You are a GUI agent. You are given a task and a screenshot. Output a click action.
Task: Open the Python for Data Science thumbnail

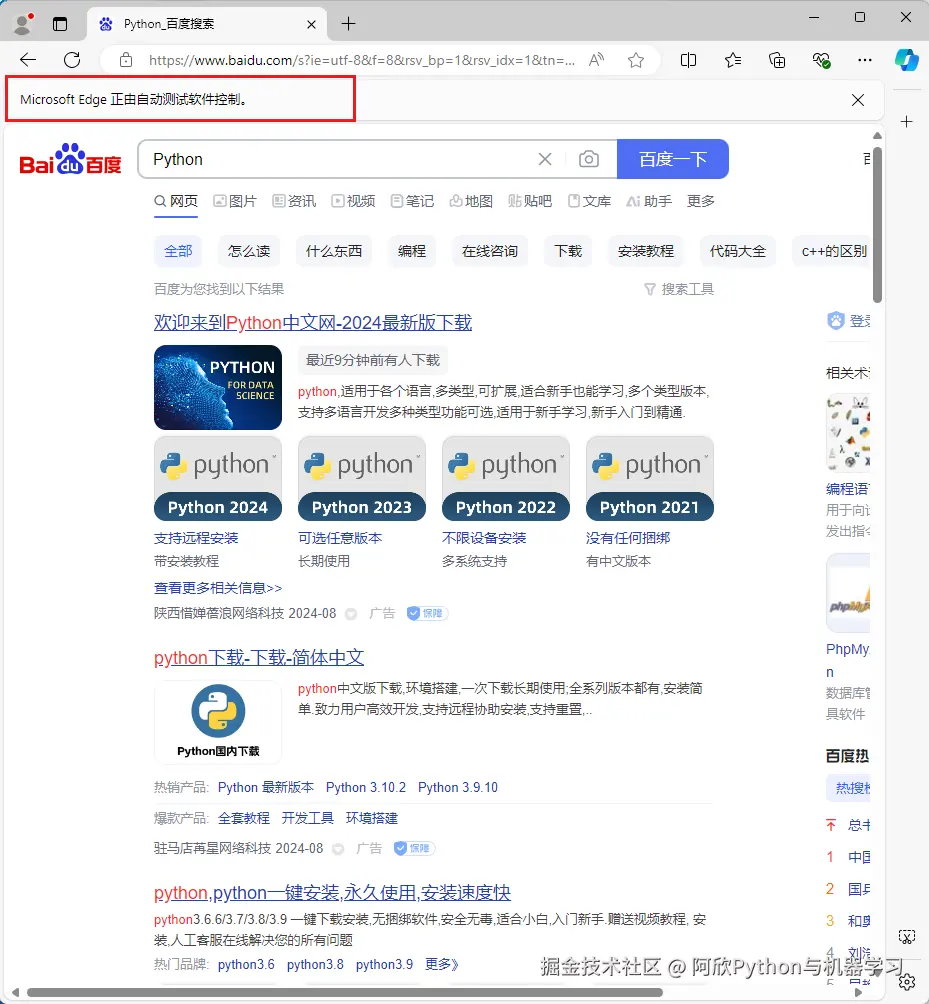pos(218,387)
